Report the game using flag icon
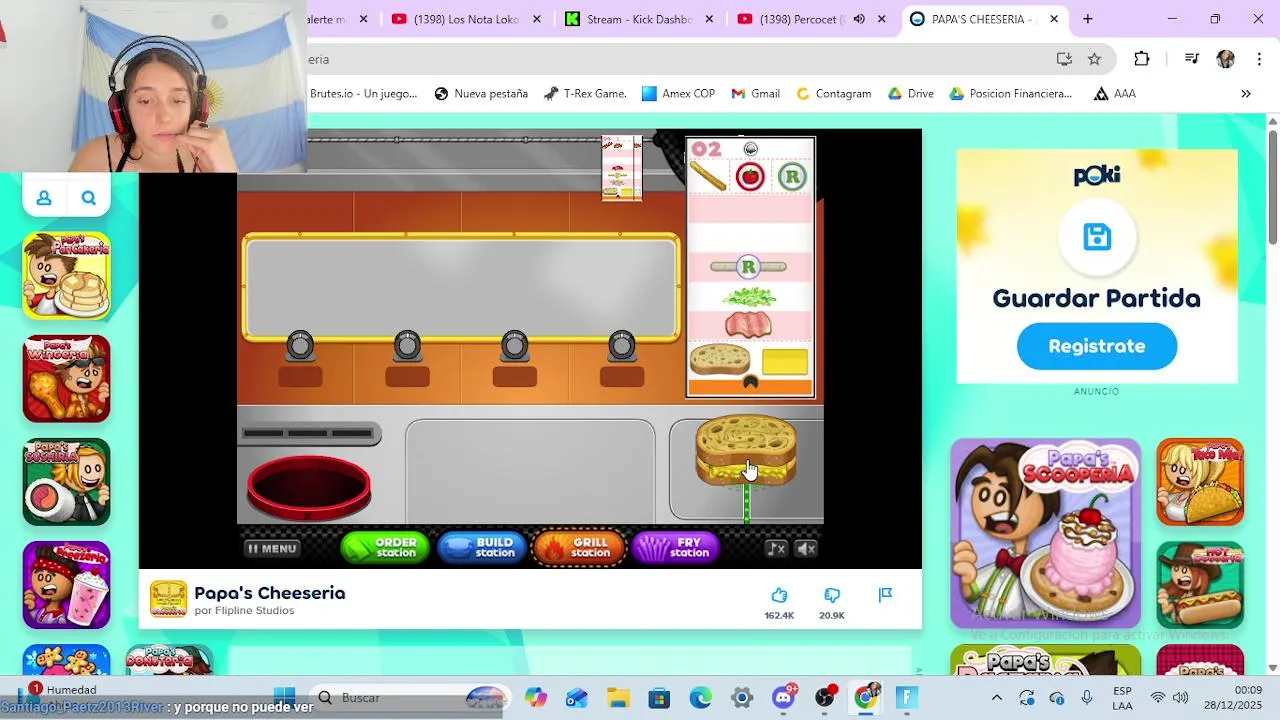Viewport: 1280px width, 720px height. coord(885,595)
